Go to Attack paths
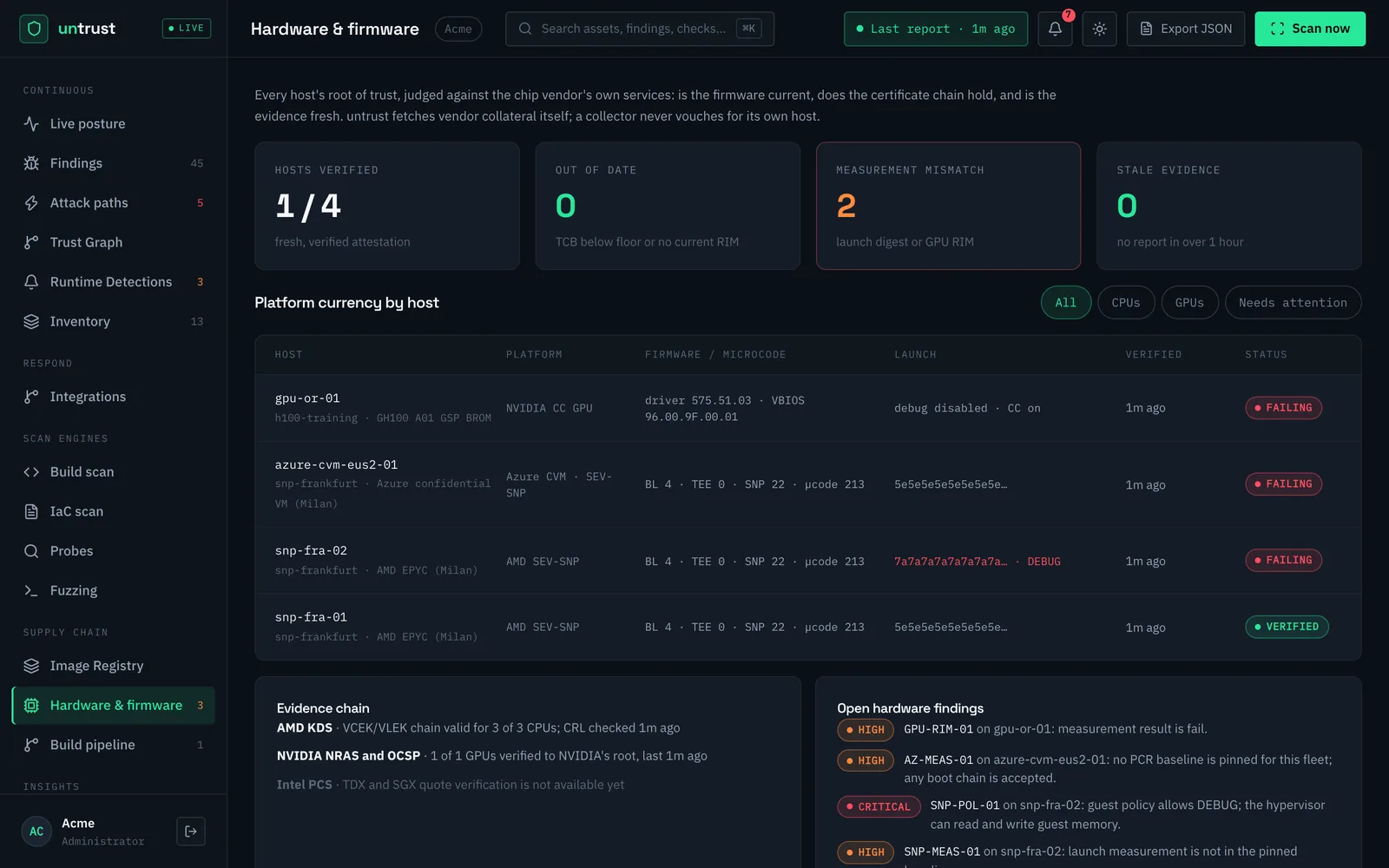Image resolution: width=1389 pixels, height=868 pixels. click(113, 203)
